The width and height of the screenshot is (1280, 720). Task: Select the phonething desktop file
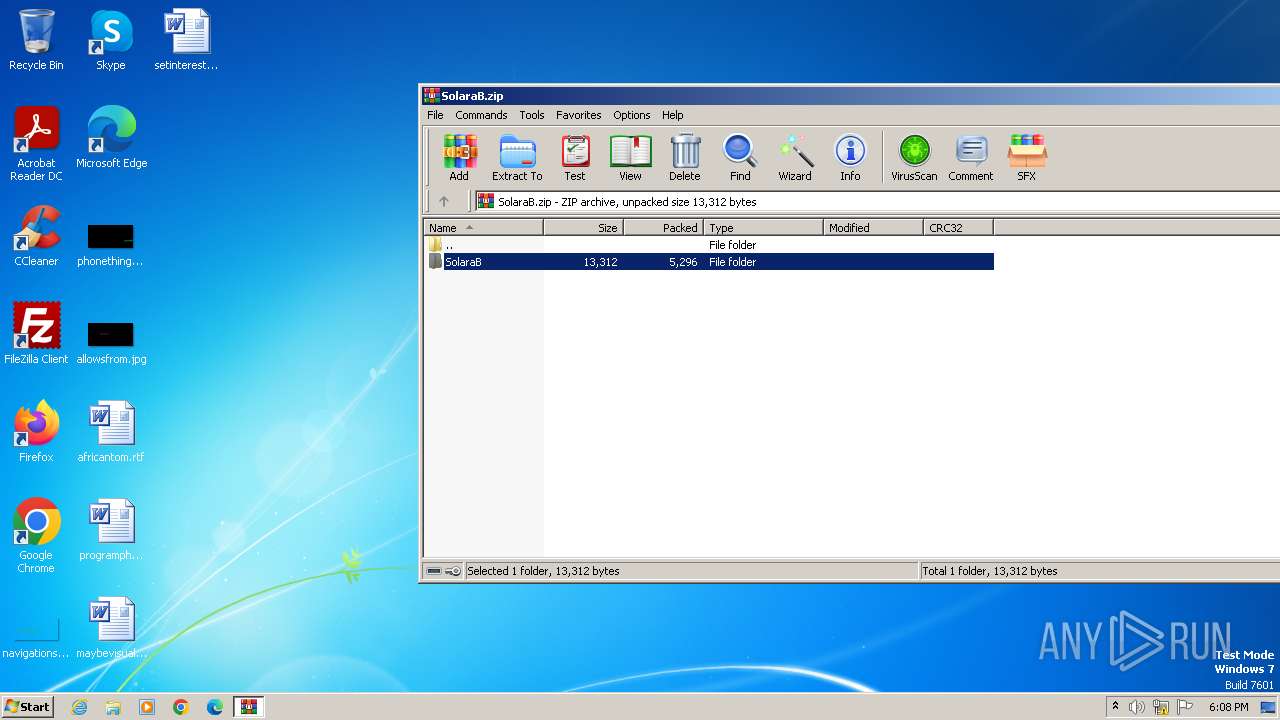point(111,246)
